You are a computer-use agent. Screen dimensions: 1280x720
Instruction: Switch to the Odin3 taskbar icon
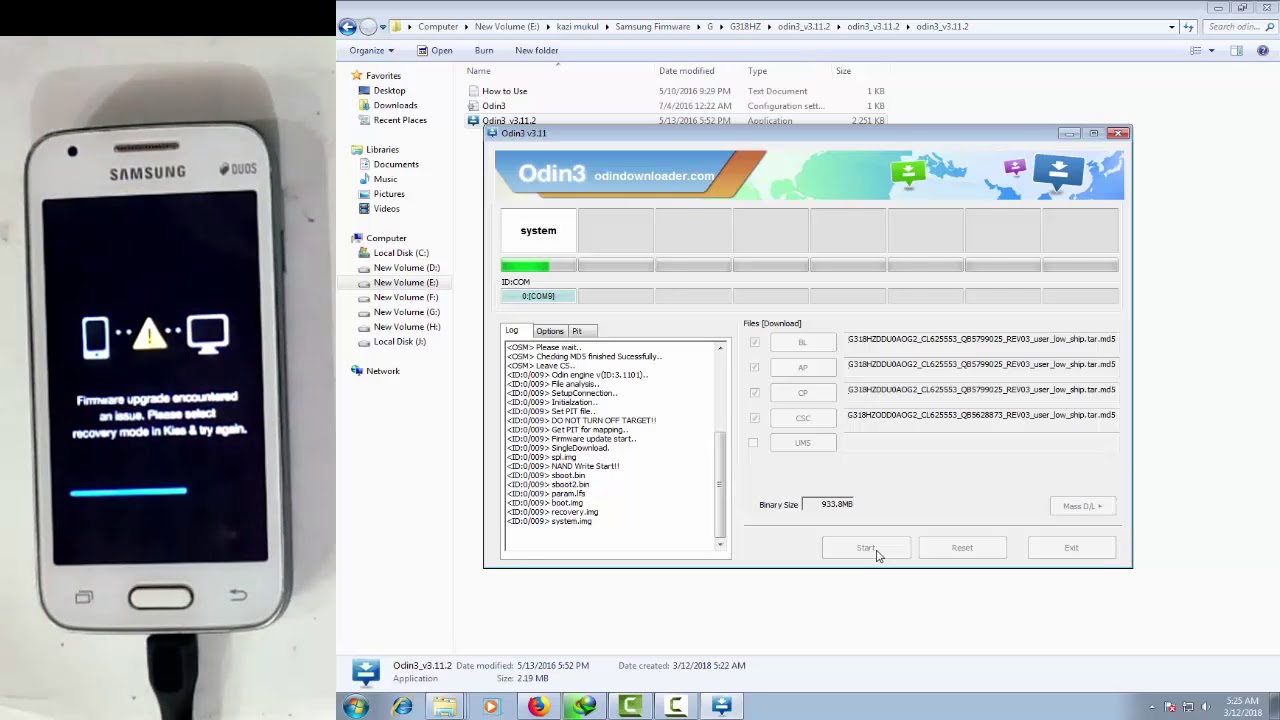[x=722, y=707]
